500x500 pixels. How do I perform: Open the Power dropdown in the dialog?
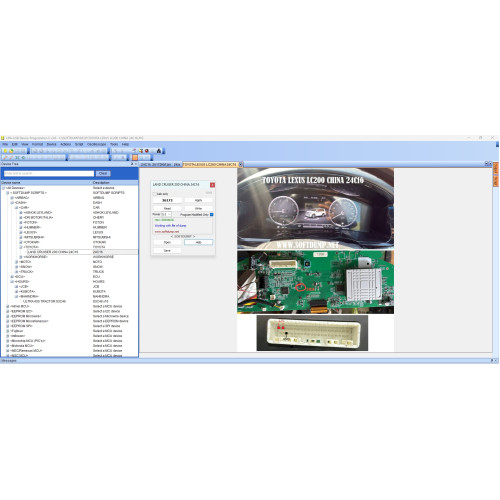166,215
